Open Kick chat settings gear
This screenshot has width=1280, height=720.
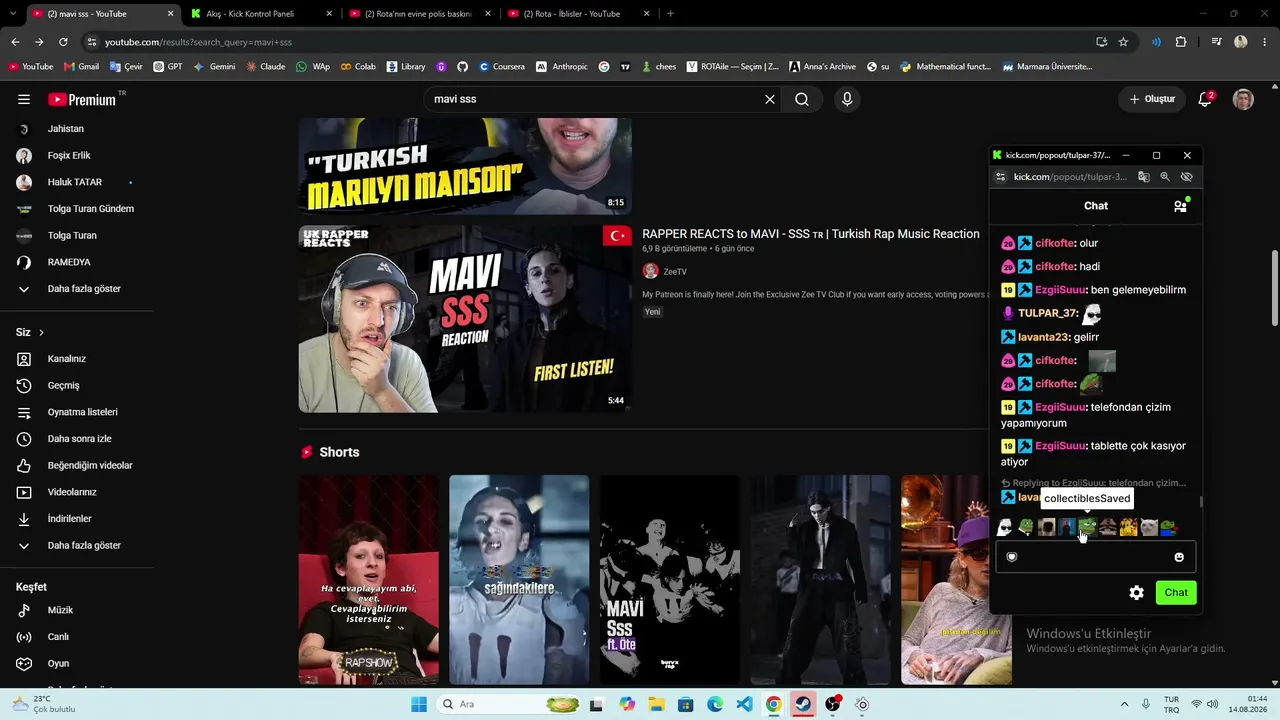click(x=1136, y=593)
